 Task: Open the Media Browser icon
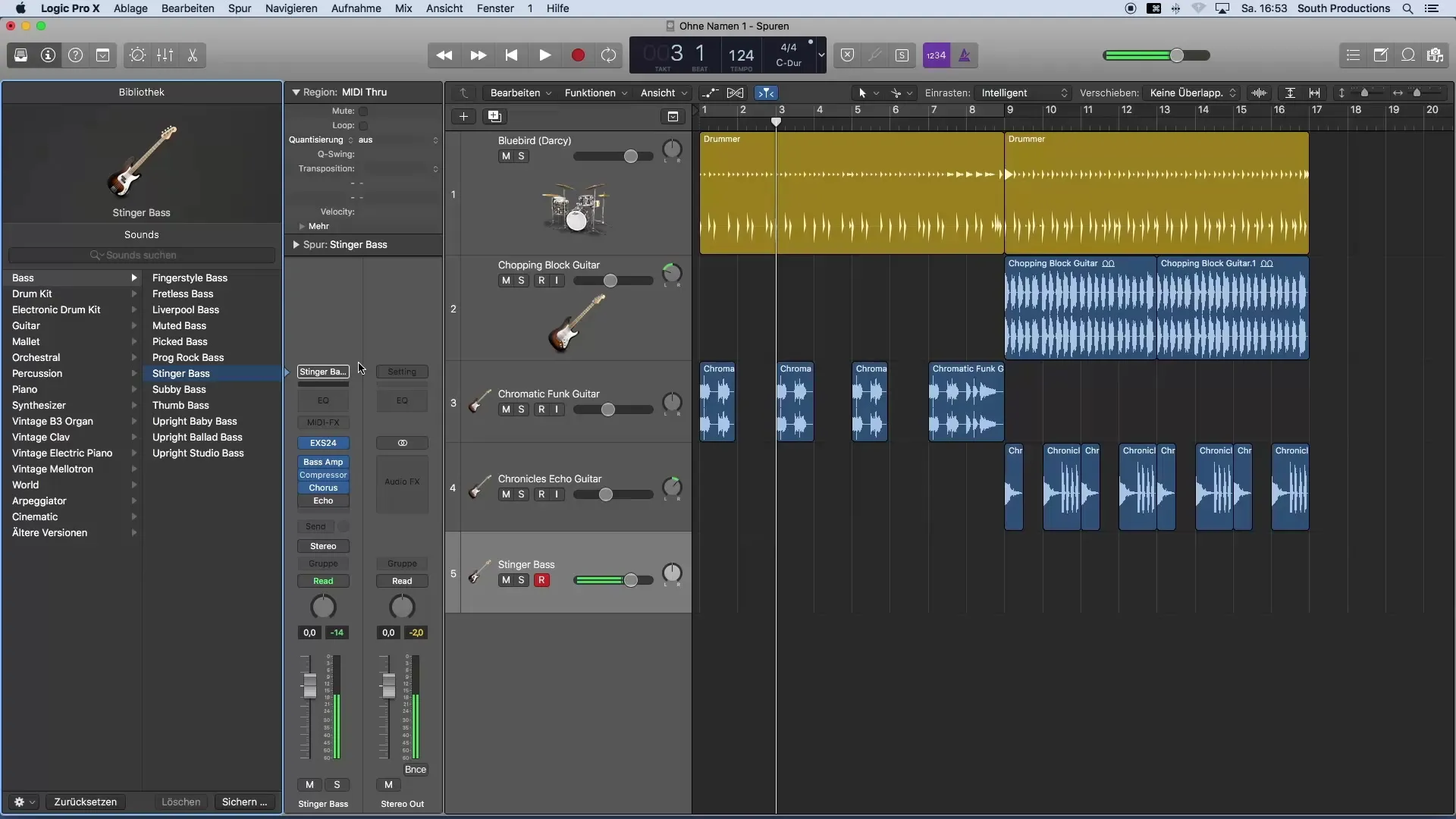pyautogui.click(x=1435, y=55)
